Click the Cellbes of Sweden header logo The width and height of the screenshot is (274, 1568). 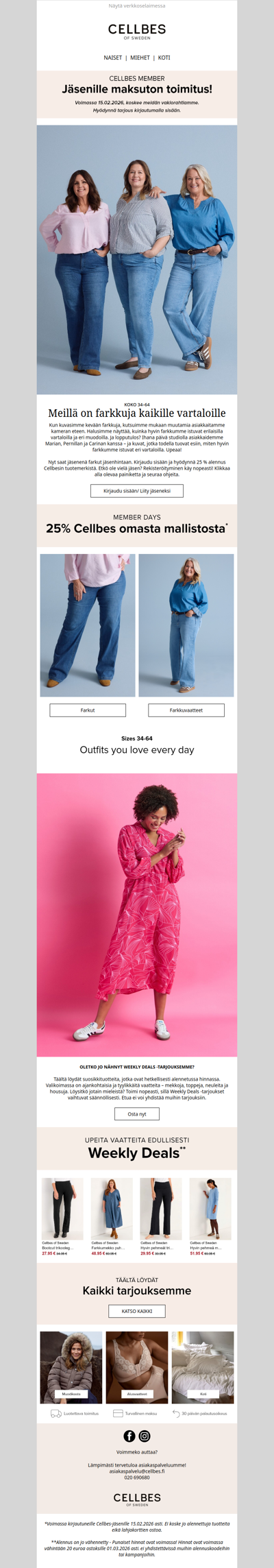(137, 32)
